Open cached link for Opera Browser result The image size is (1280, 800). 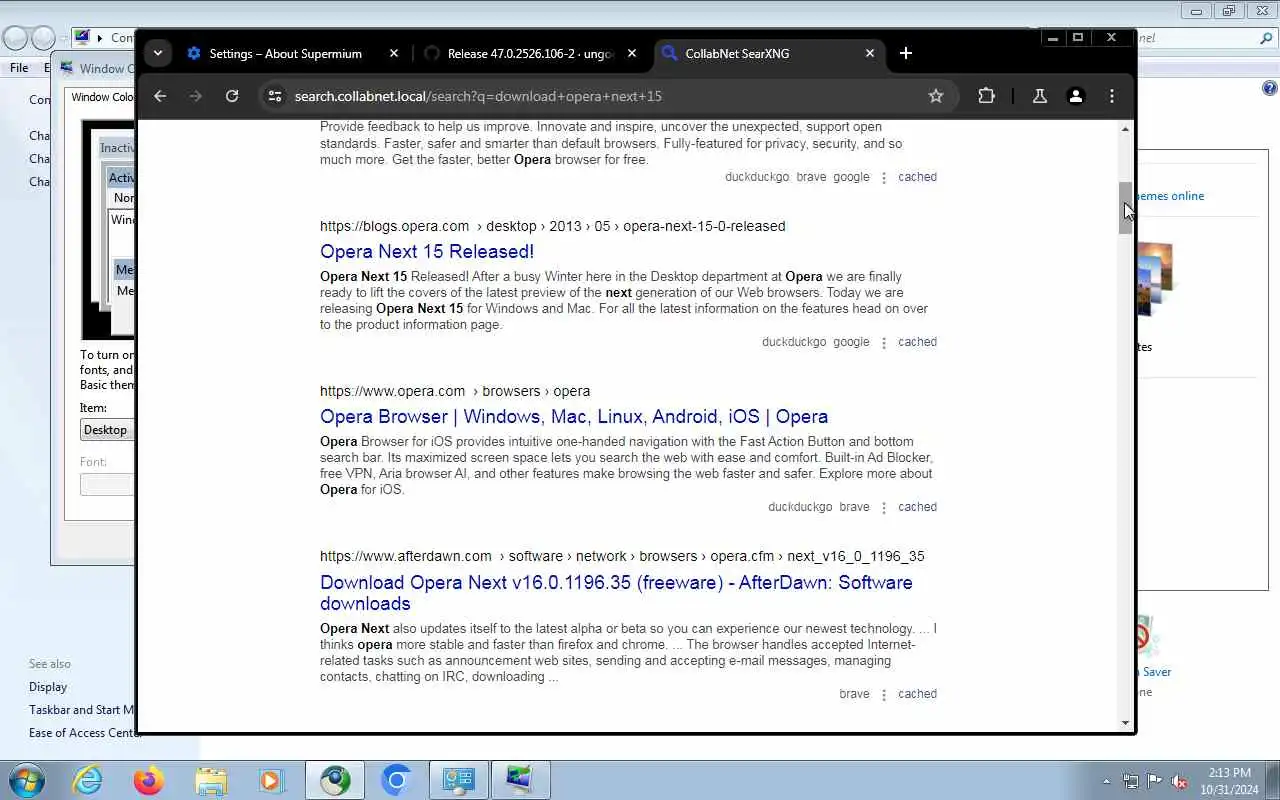(x=917, y=507)
